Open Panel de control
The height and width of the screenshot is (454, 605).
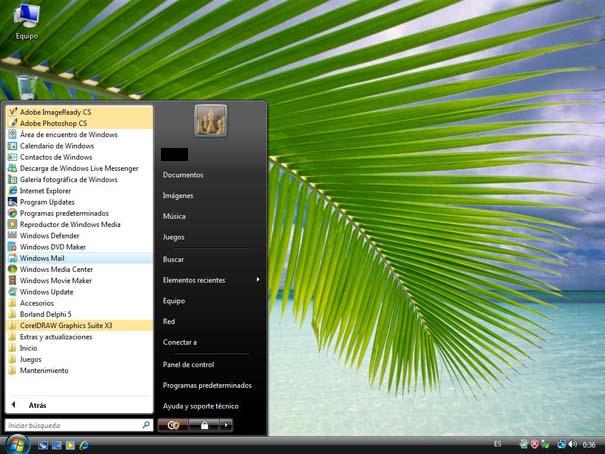(x=188, y=364)
